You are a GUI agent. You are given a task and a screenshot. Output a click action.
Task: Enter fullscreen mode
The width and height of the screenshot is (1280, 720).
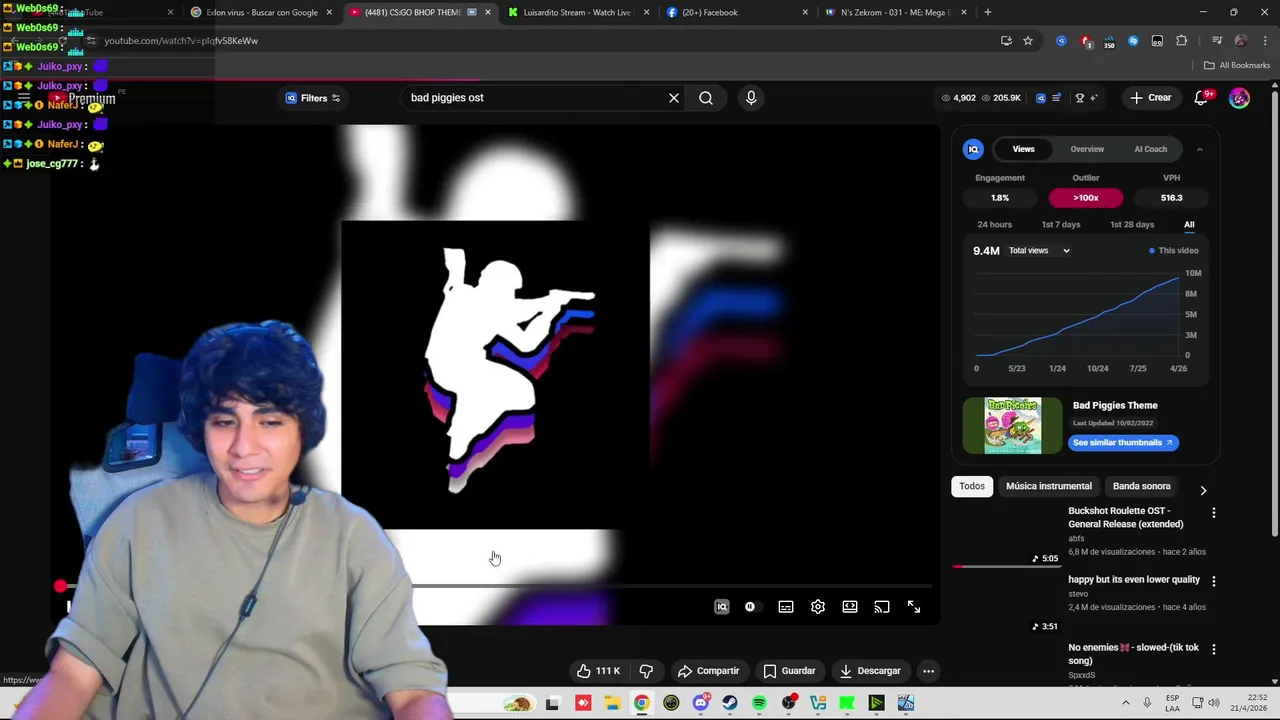[x=914, y=607]
